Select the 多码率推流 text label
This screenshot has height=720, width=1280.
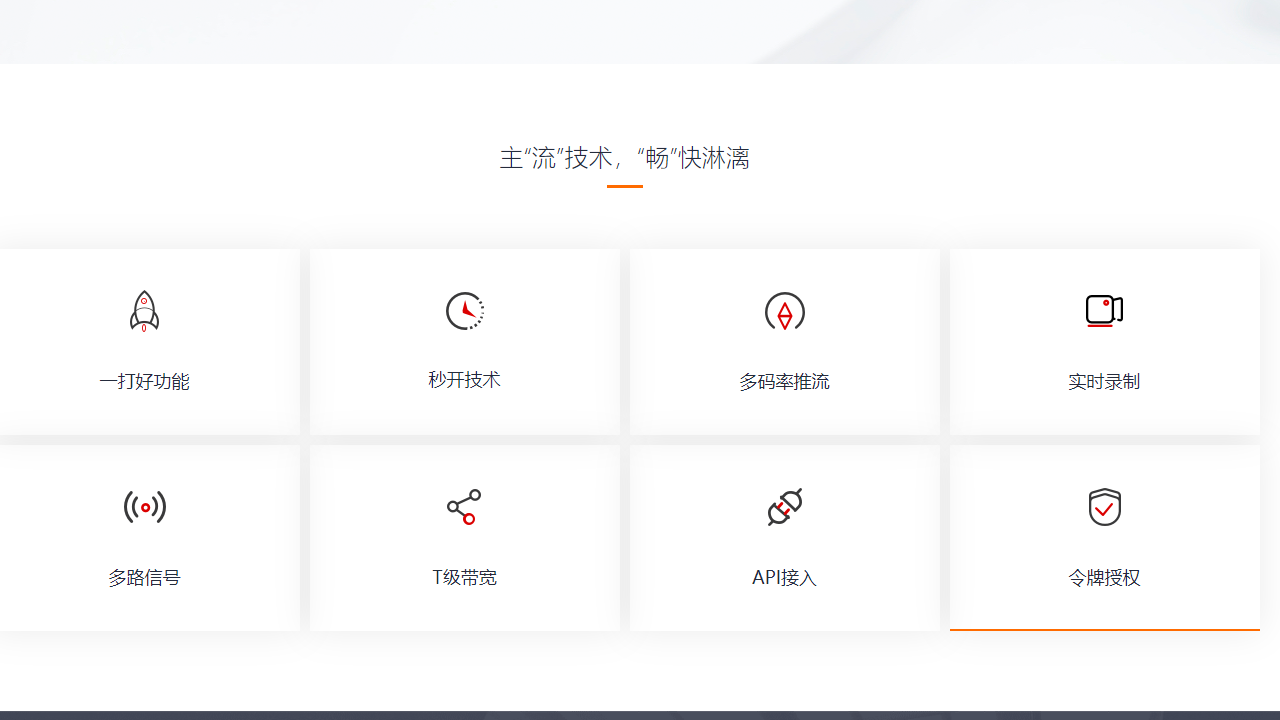pyautogui.click(x=784, y=381)
